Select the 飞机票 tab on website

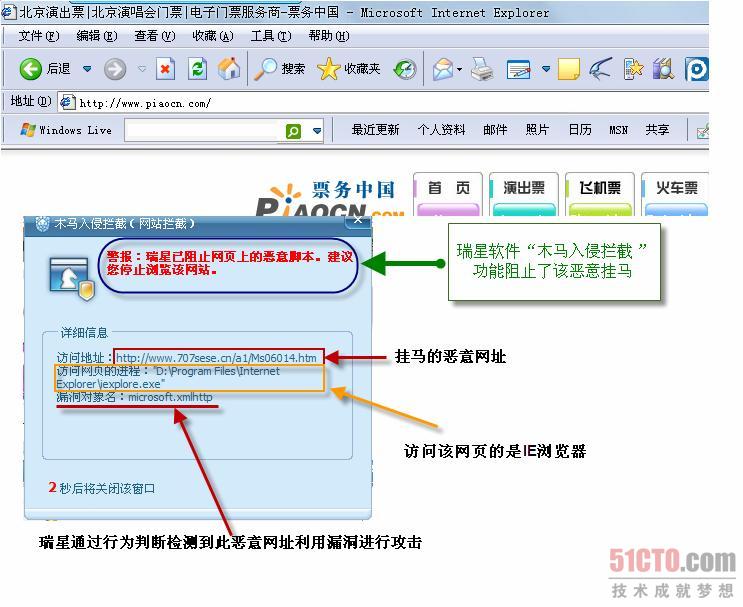(x=600, y=194)
